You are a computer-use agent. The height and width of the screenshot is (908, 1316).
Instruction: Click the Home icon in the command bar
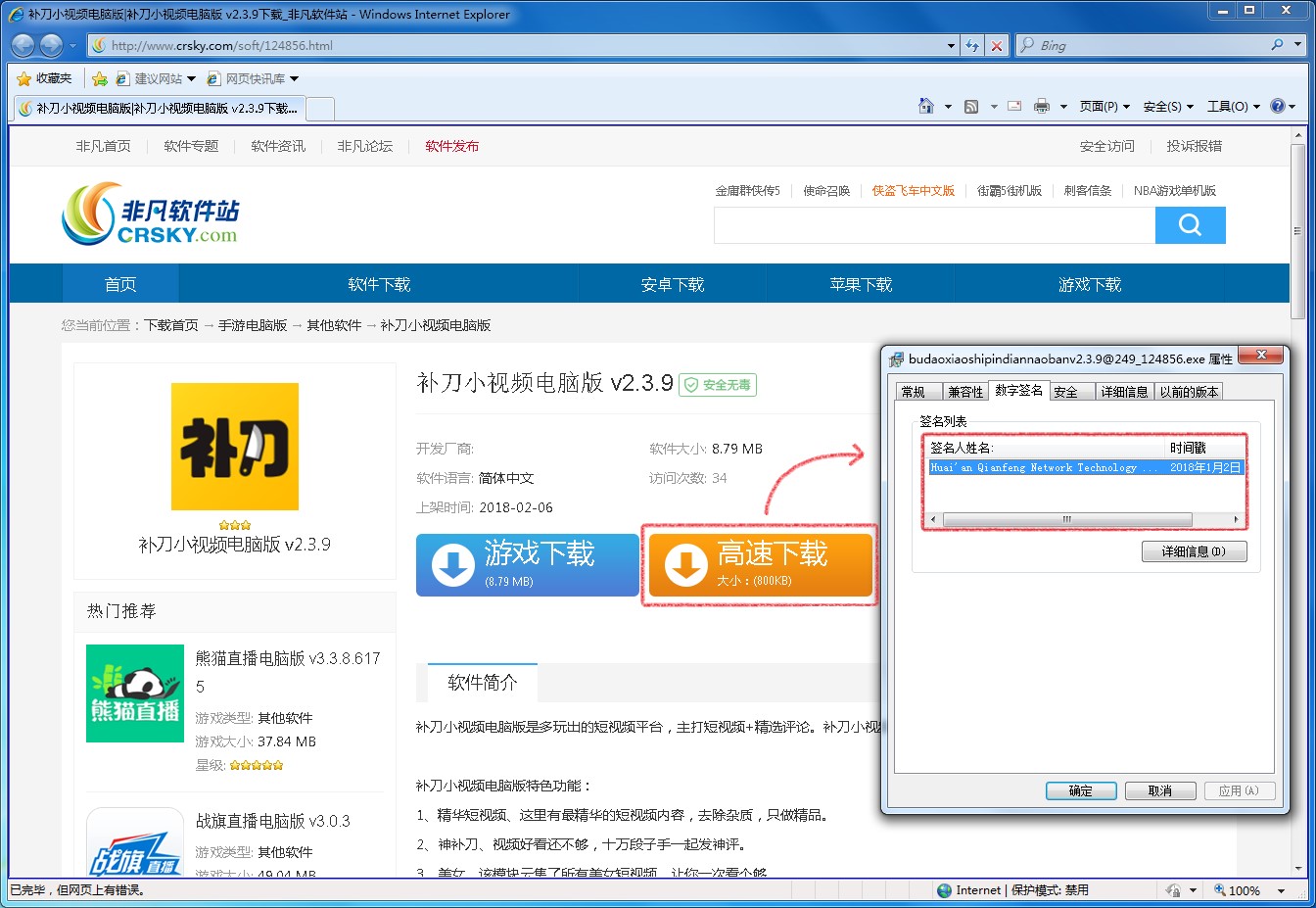924,106
